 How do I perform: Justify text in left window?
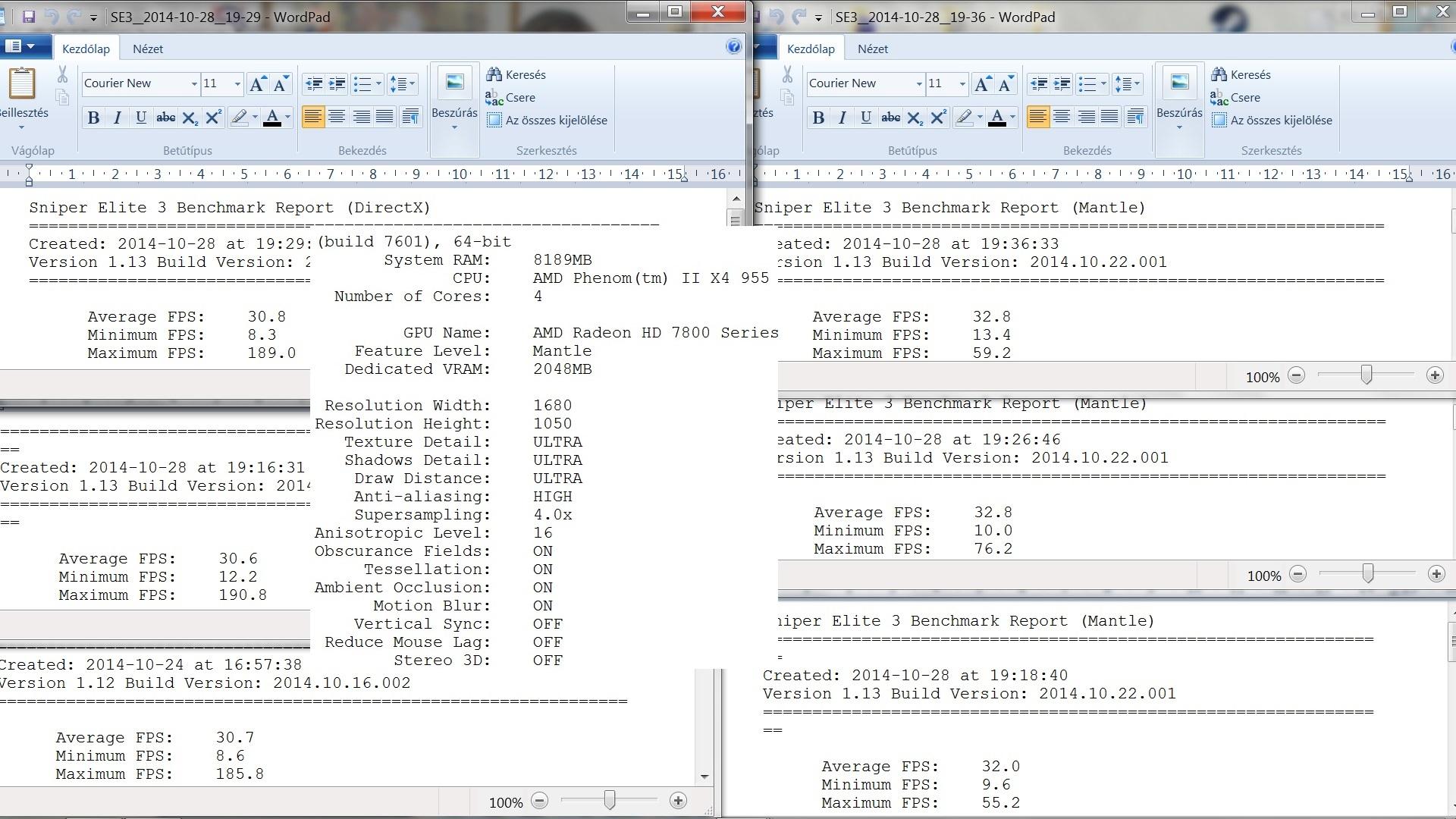pyautogui.click(x=384, y=117)
